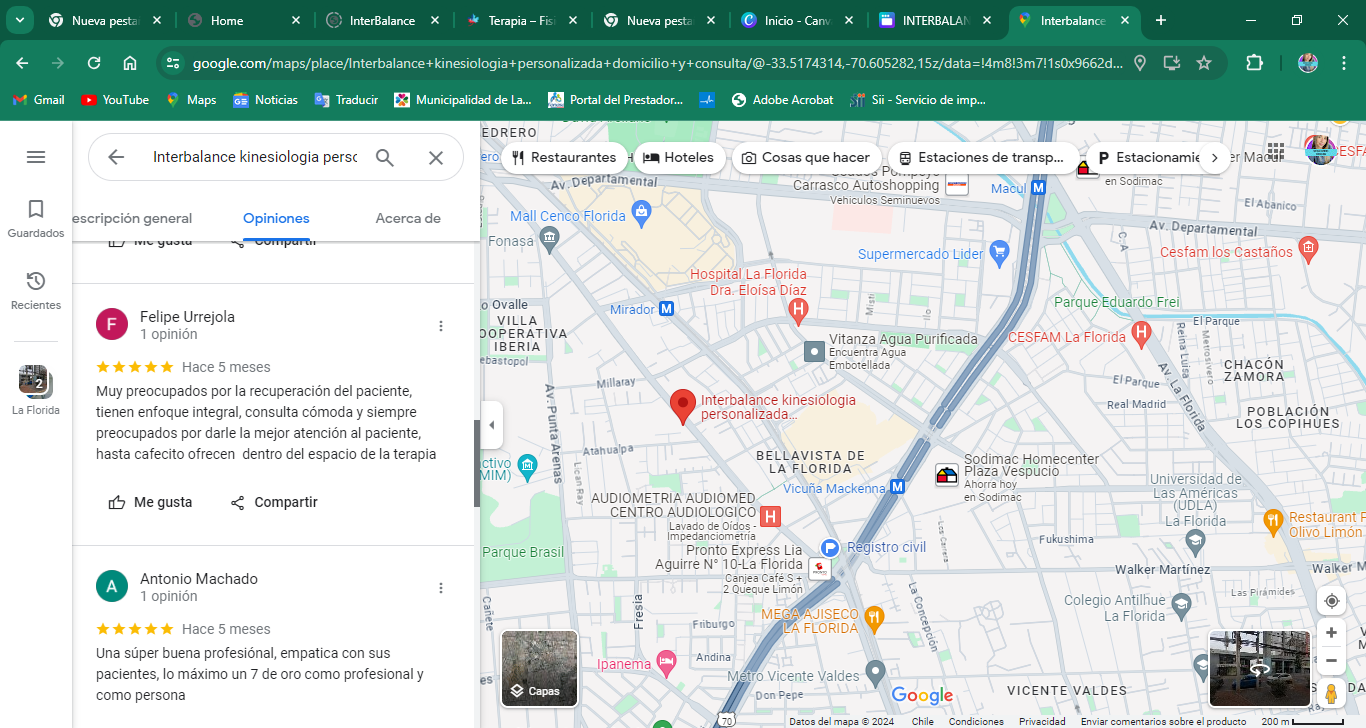Zoom out with minus button
The width and height of the screenshot is (1366, 728).
[x=1331, y=661]
